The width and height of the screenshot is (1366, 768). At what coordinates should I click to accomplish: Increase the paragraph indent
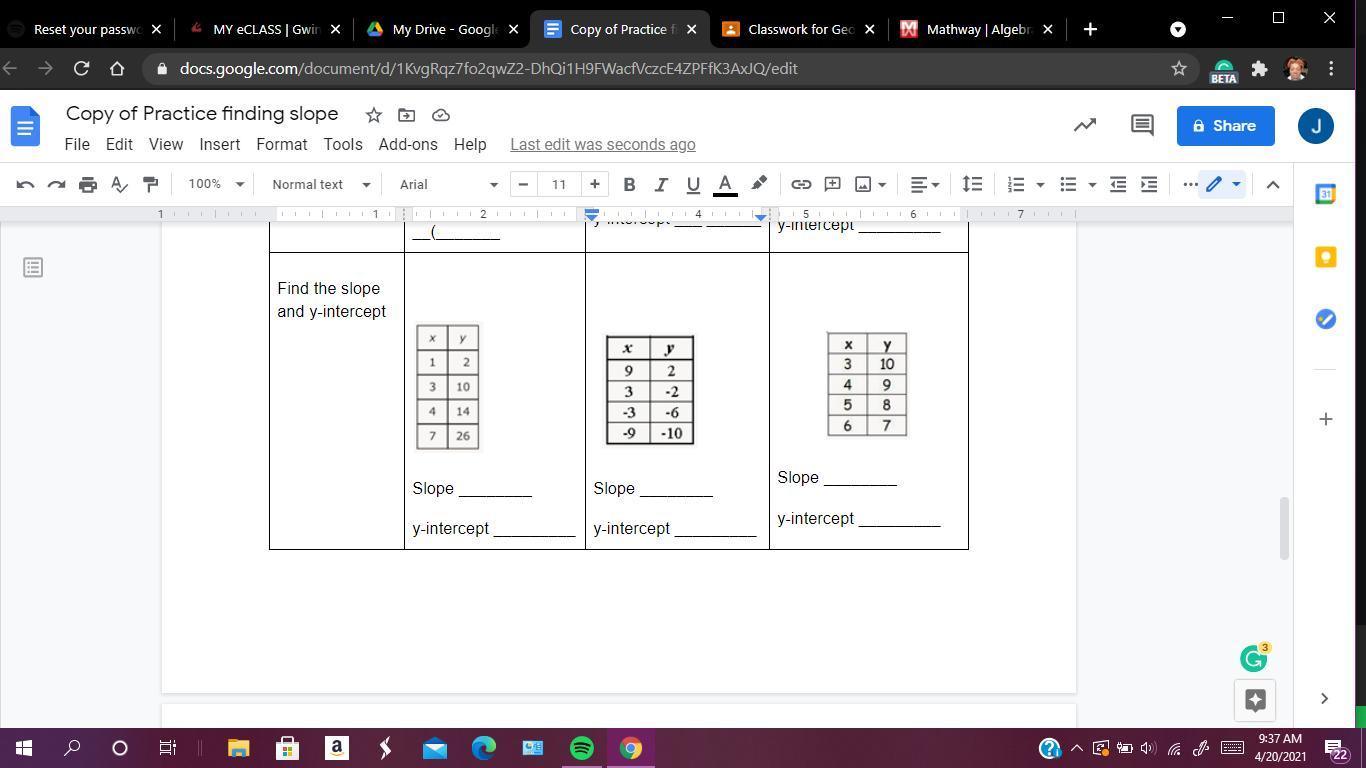click(x=1149, y=184)
